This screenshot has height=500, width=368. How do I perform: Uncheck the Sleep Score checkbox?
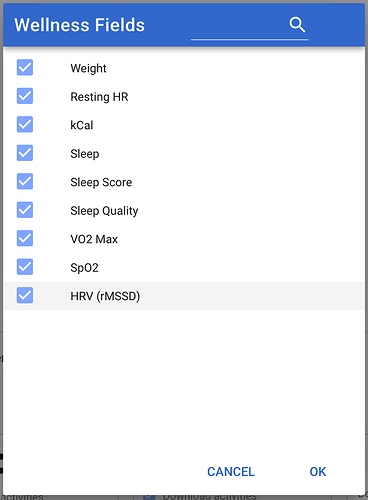pyautogui.click(x=25, y=181)
